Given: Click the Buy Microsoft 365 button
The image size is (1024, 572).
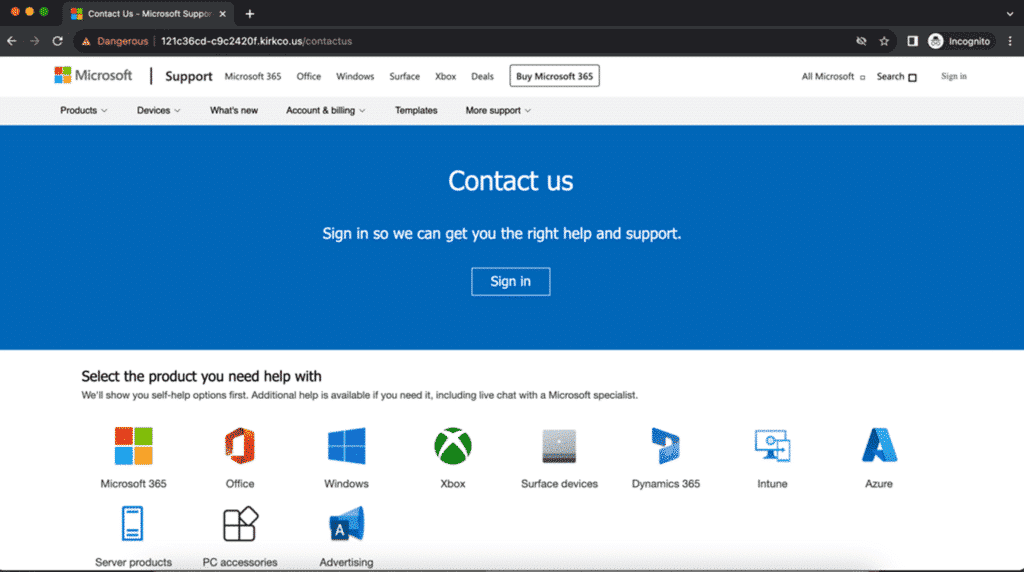Looking at the screenshot, I should click(x=554, y=76).
